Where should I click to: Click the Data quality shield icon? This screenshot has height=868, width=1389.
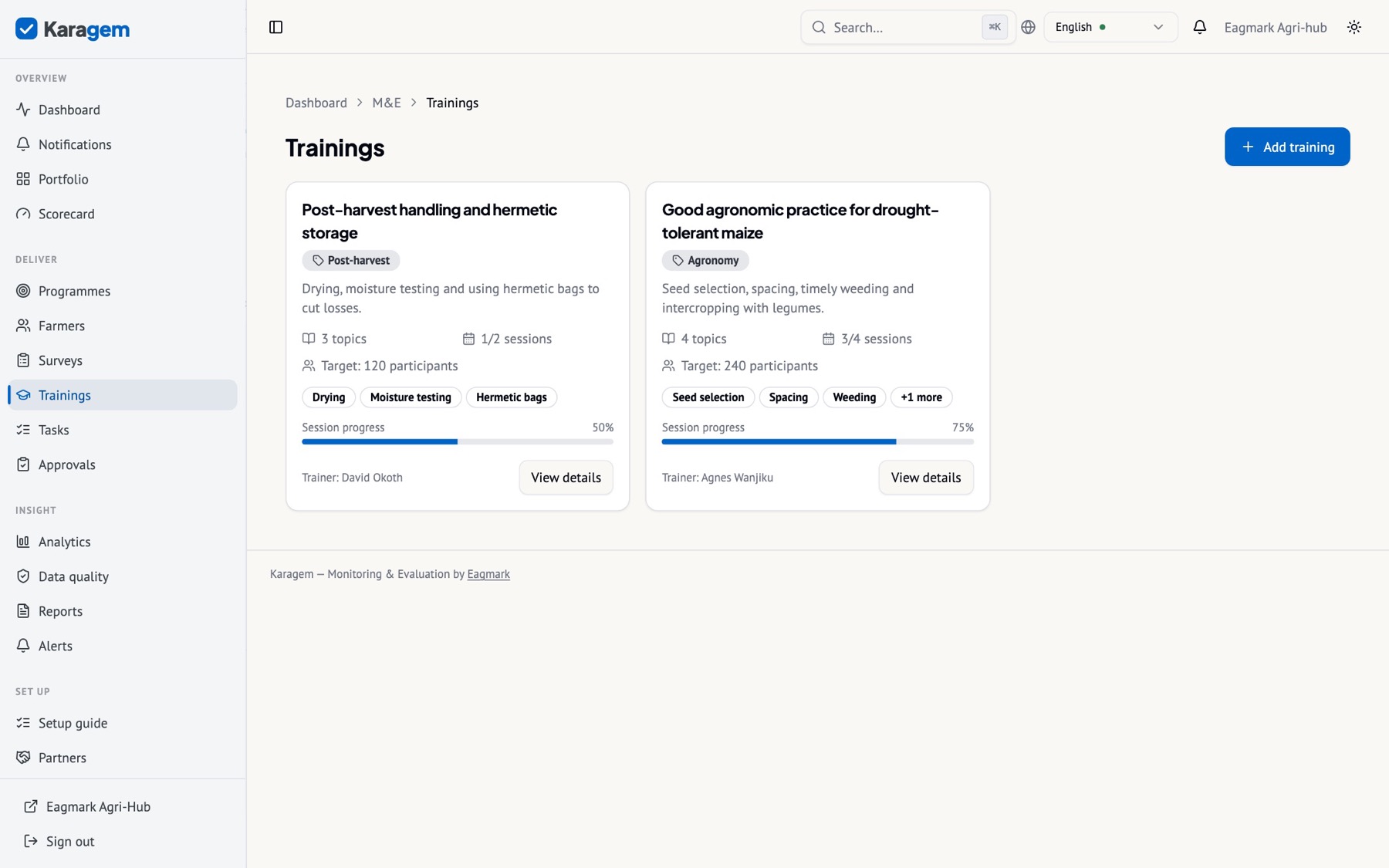[23, 576]
